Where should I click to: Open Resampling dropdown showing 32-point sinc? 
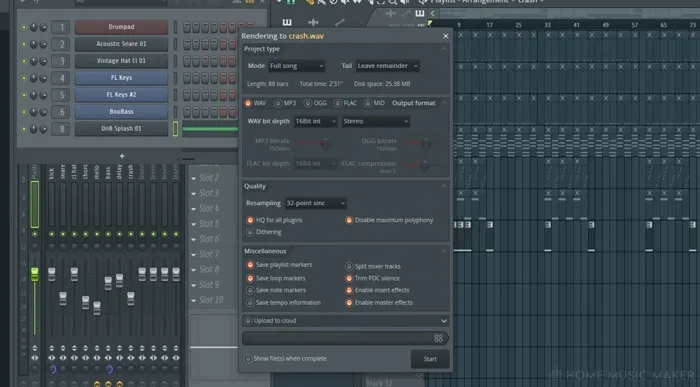(x=315, y=204)
